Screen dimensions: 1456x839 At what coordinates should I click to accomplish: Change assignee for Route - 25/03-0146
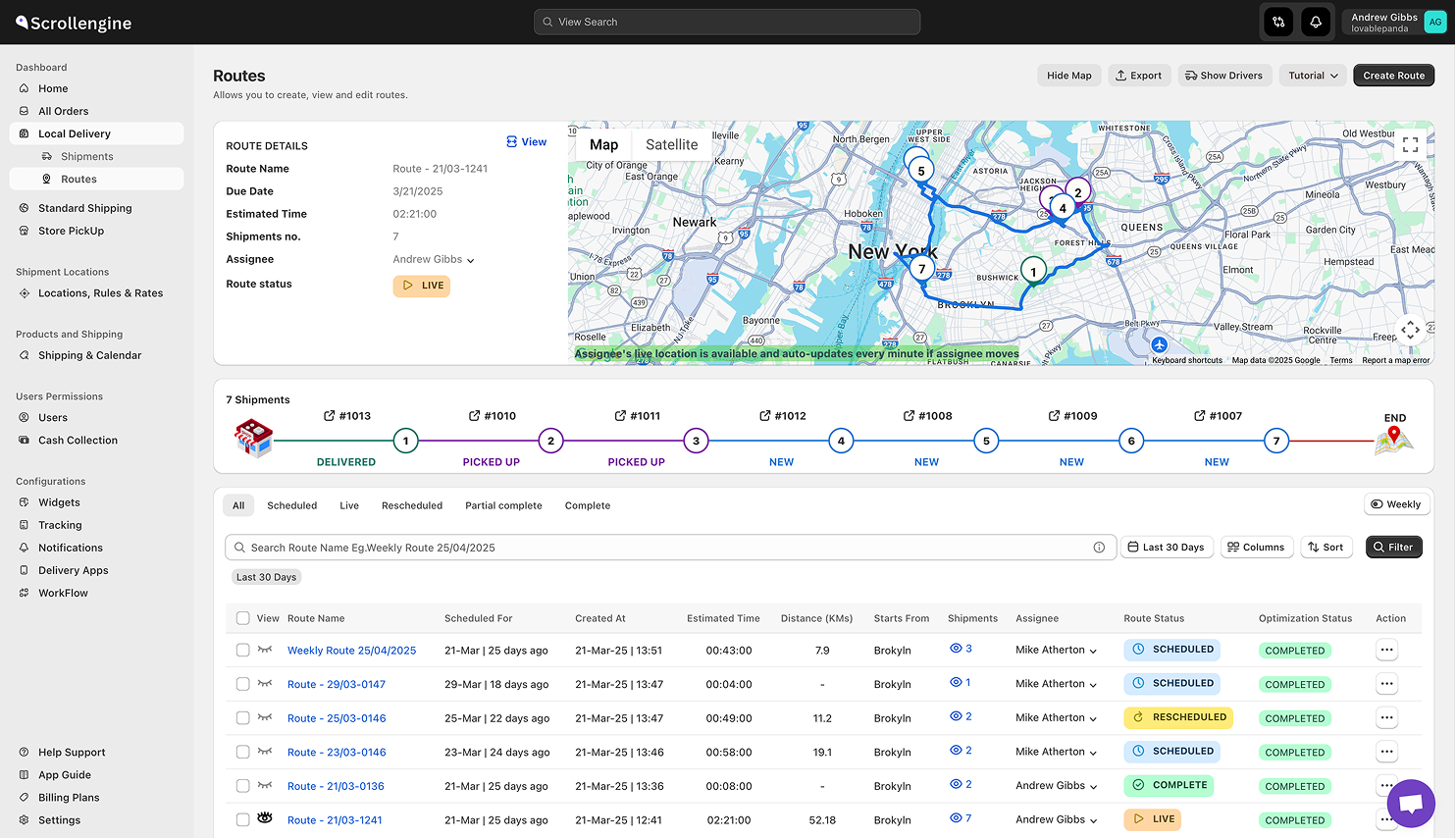click(x=1057, y=718)
